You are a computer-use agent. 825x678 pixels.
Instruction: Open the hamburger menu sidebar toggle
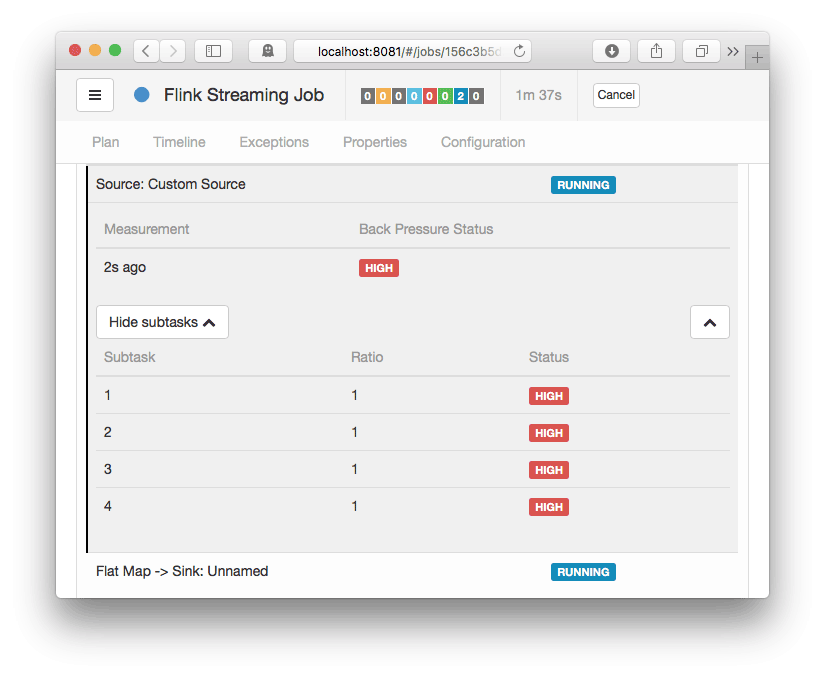click(x=95, y=95)
